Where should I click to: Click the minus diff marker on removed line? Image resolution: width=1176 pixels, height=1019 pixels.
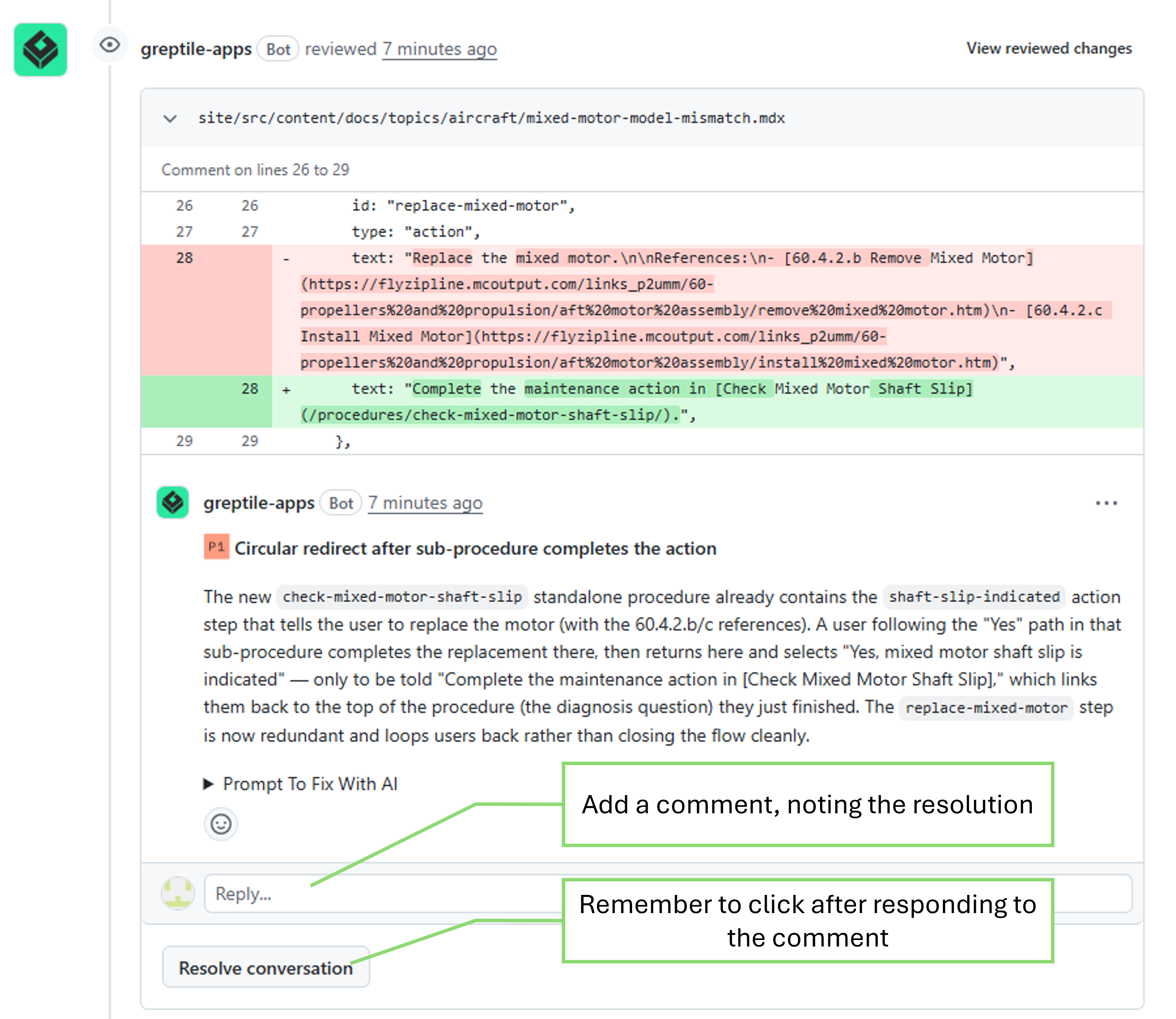click(x=286, y=259)
